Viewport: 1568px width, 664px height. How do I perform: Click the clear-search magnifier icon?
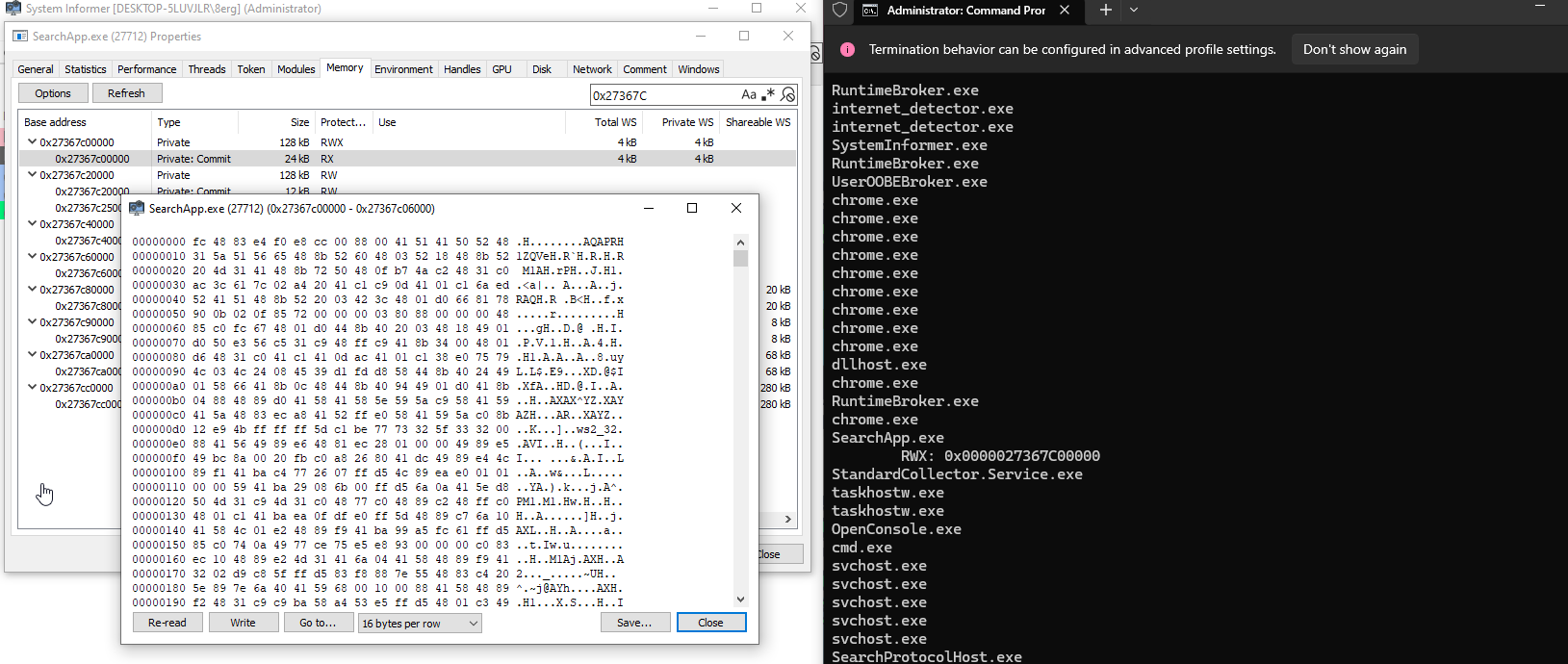click(788, 94)
